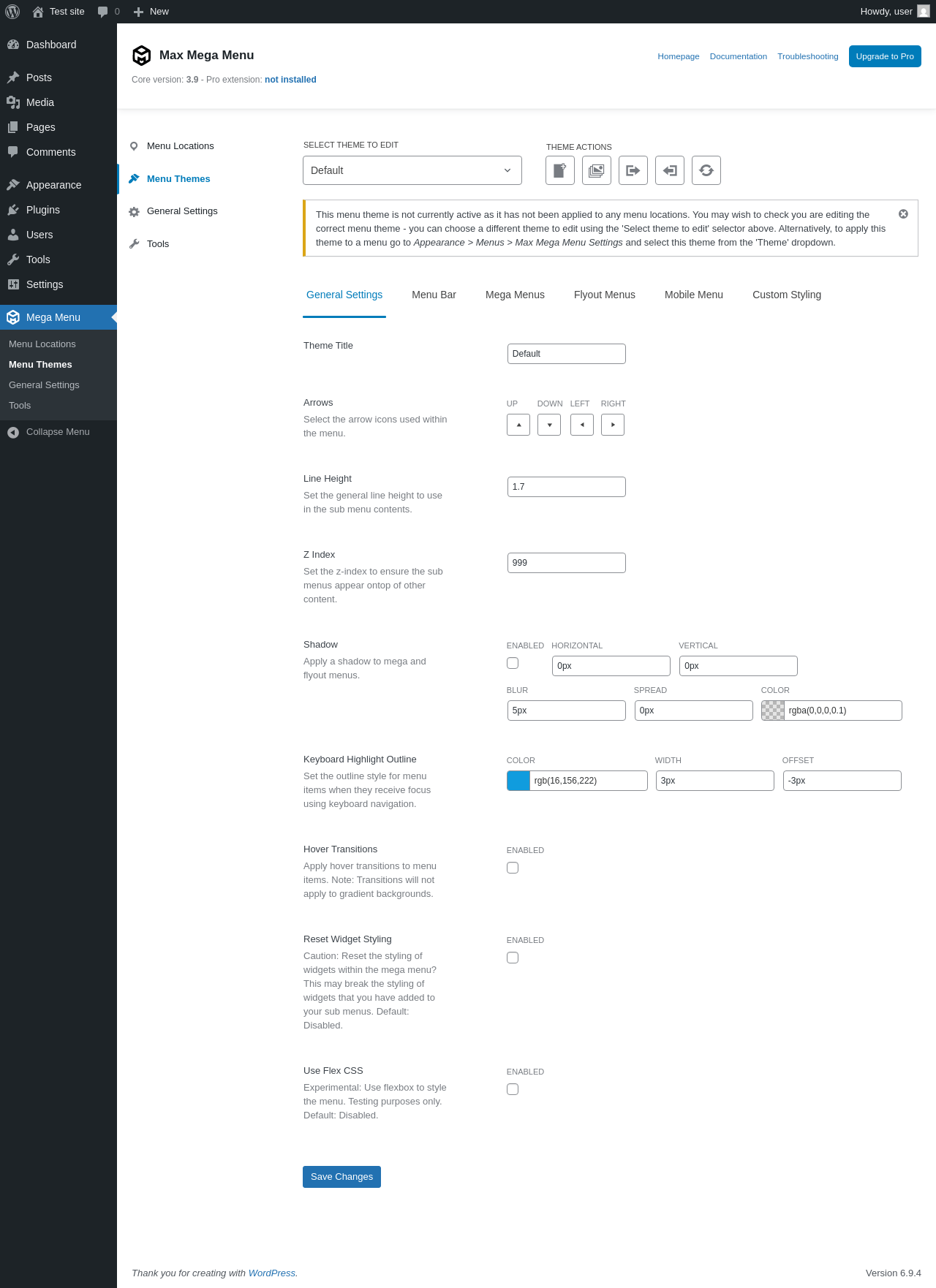
Task: Switch to the Mobile Menu tab
Action: [x=694, y=295]
